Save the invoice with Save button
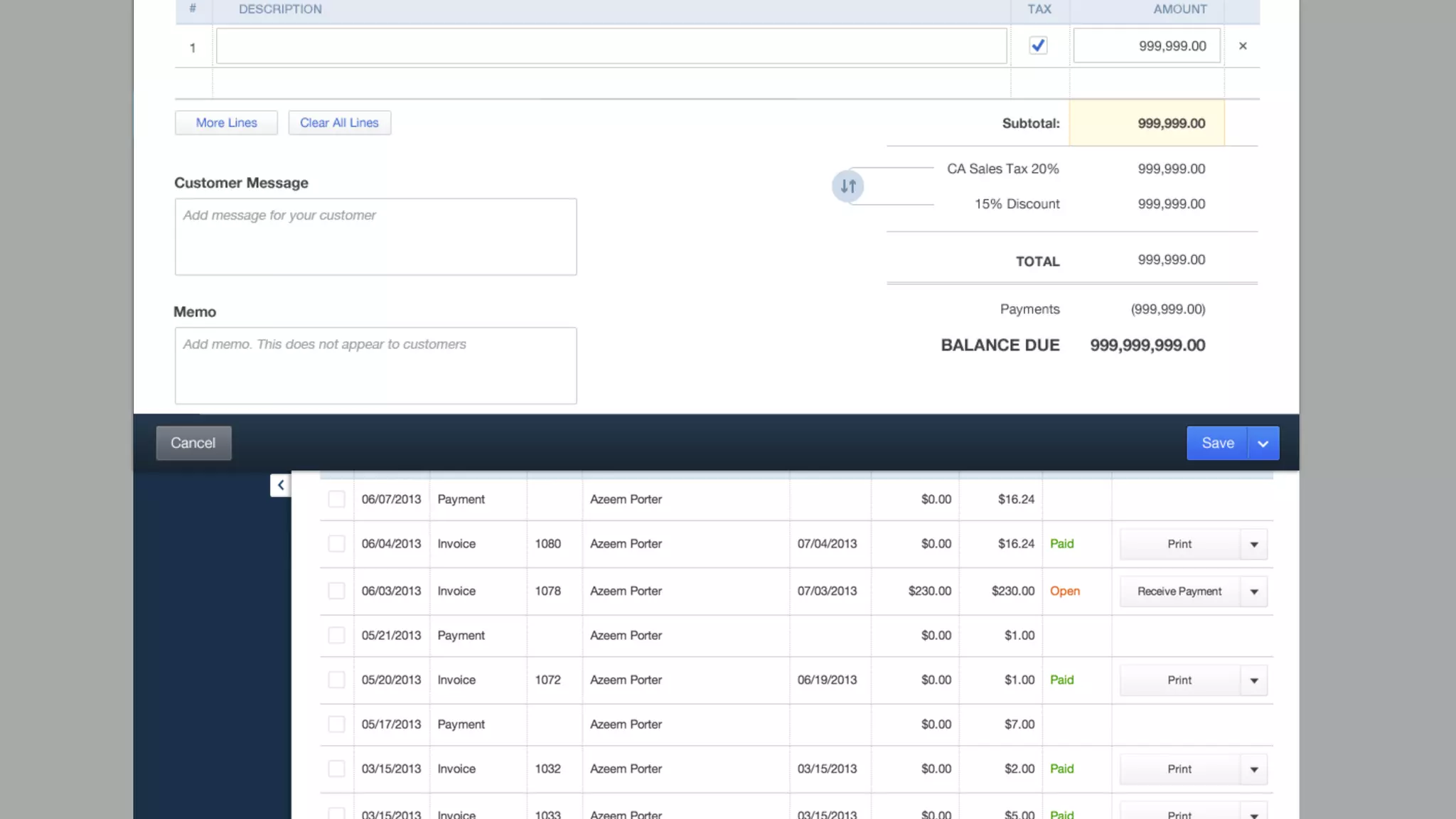Viewport: 1456px width, 819px height. (x=1217, y=443)
